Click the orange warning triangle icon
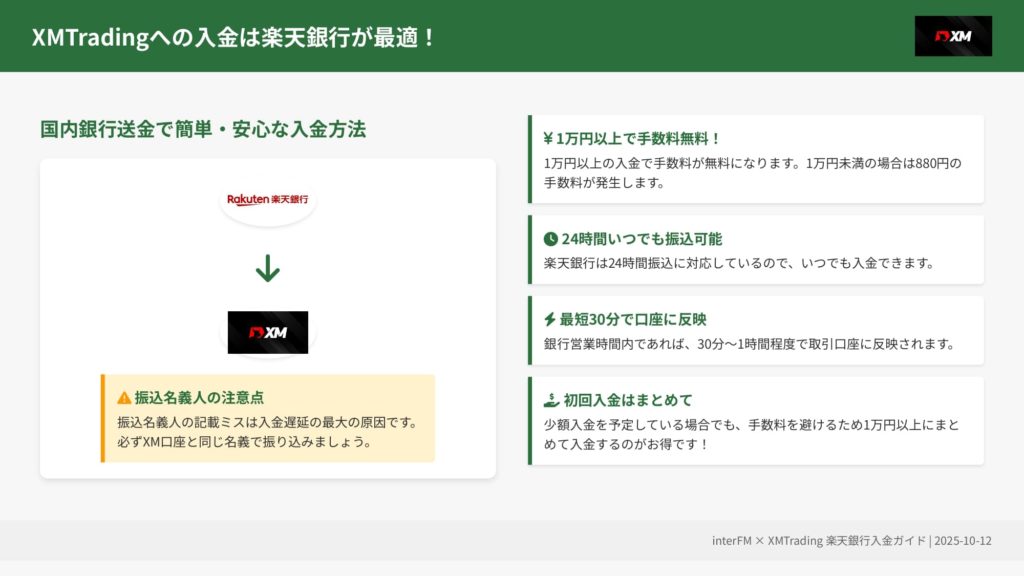The width and height of the screenshot is (1024, 576). click(x=124, y=397)
